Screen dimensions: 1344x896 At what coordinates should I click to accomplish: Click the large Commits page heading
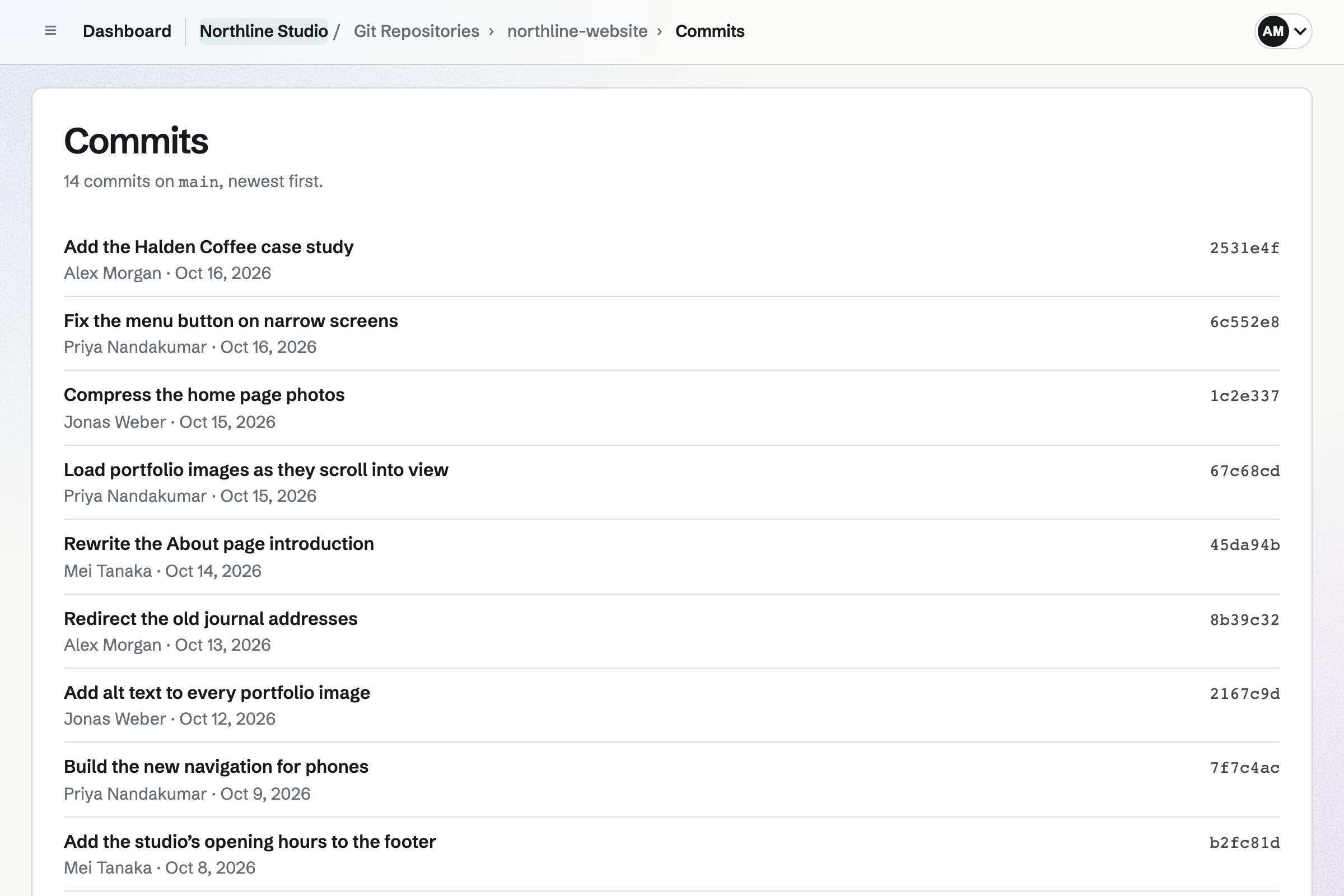[x=136, y=141]
